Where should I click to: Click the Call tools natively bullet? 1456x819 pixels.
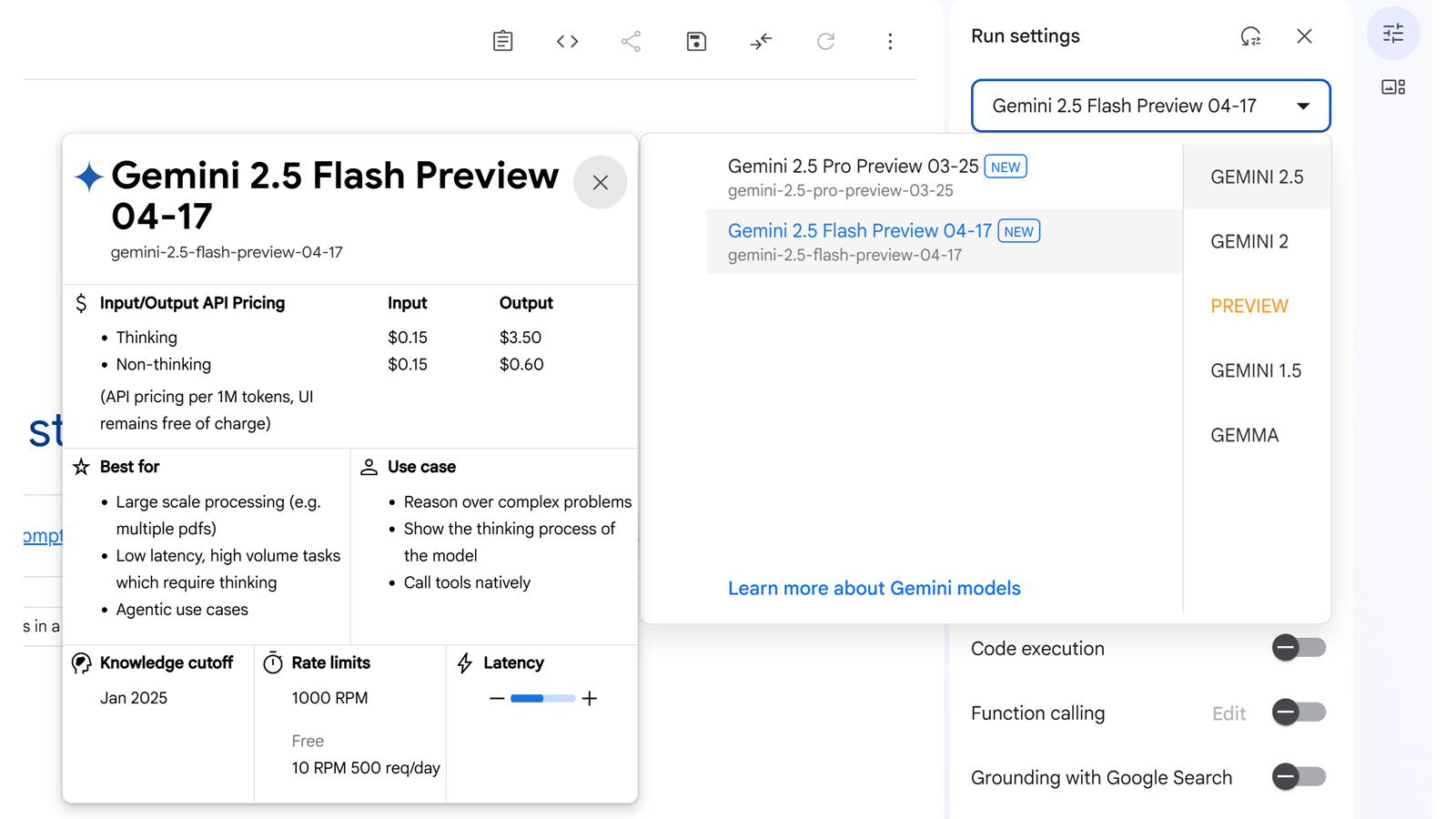point(467,583)
